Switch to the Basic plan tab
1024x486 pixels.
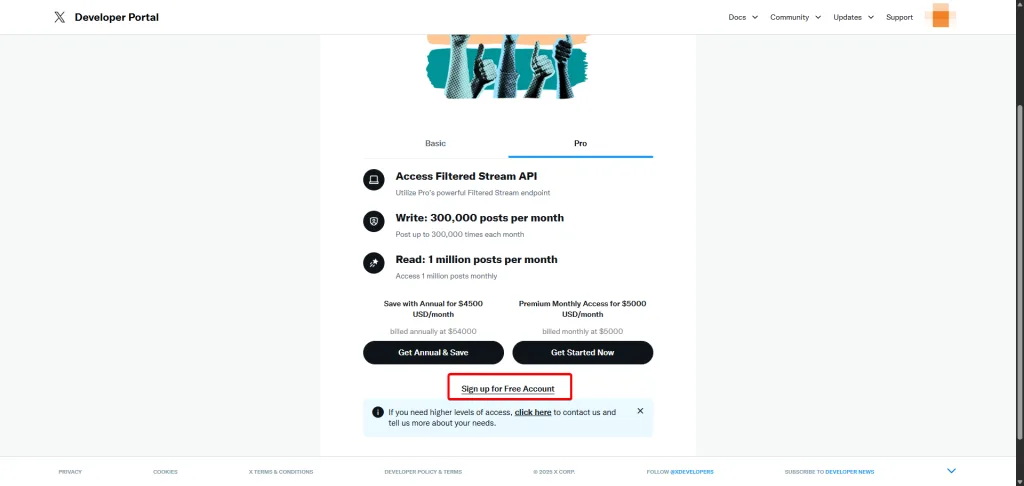436,143
